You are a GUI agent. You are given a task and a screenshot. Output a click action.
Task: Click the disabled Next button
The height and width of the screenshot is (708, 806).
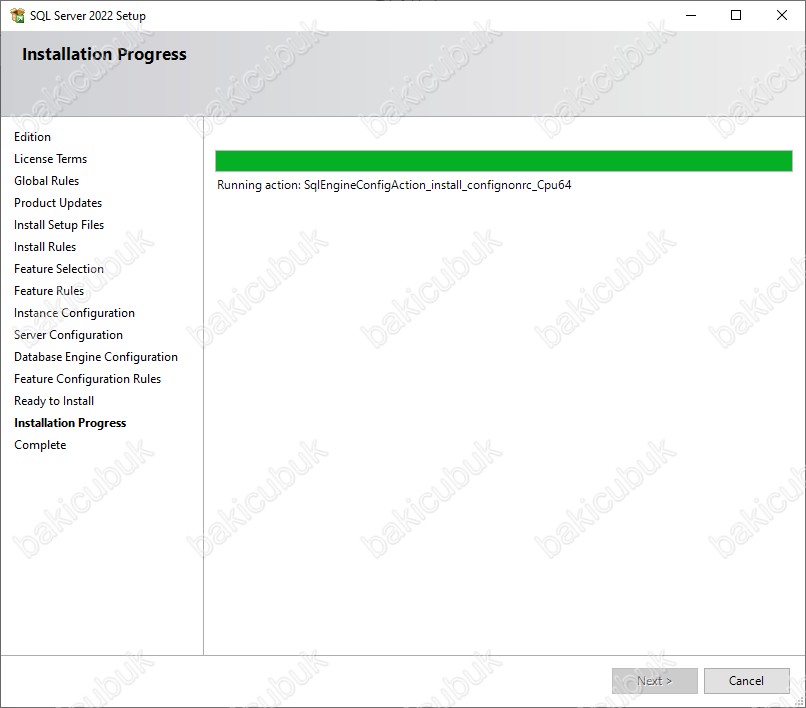point(654,681)
